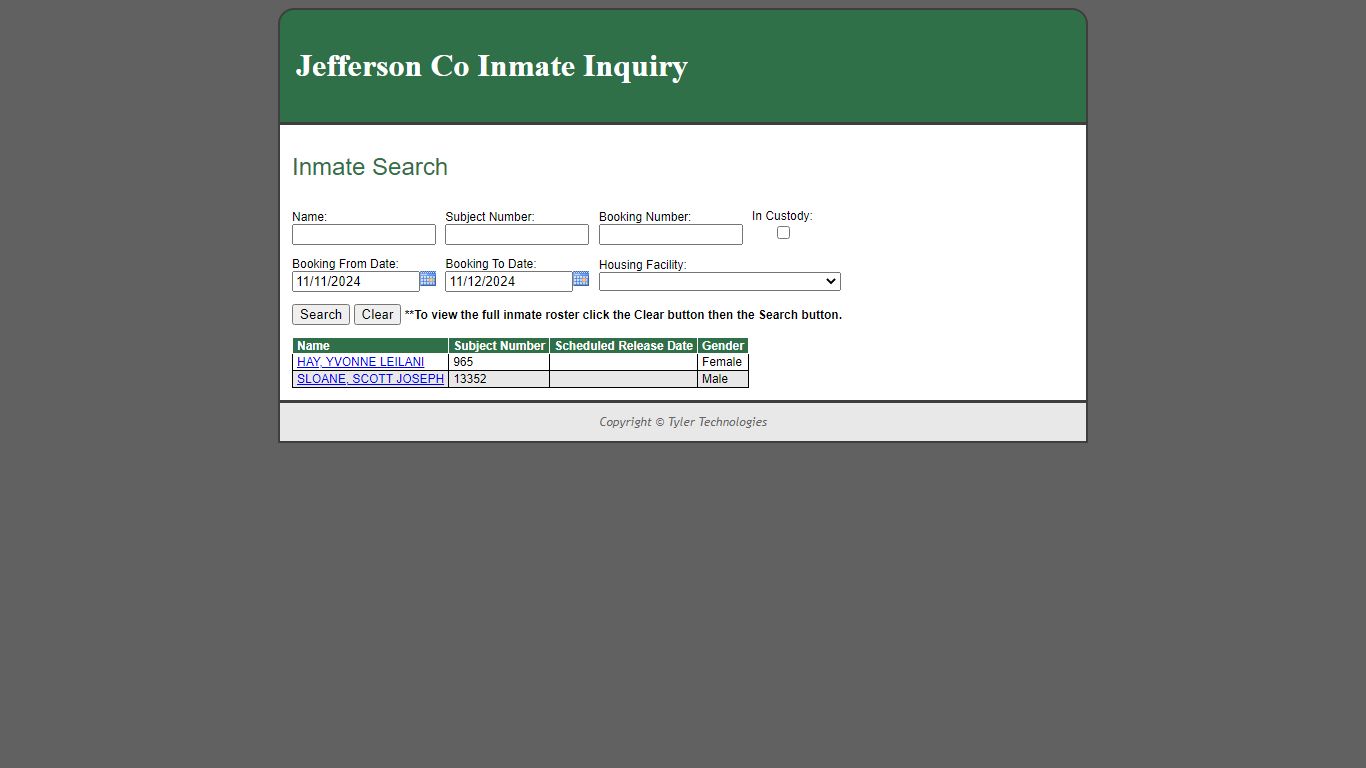The width and height of the screenshot is (1366, 768).
Task: Click the Name column header
Action: click(371, 346)
